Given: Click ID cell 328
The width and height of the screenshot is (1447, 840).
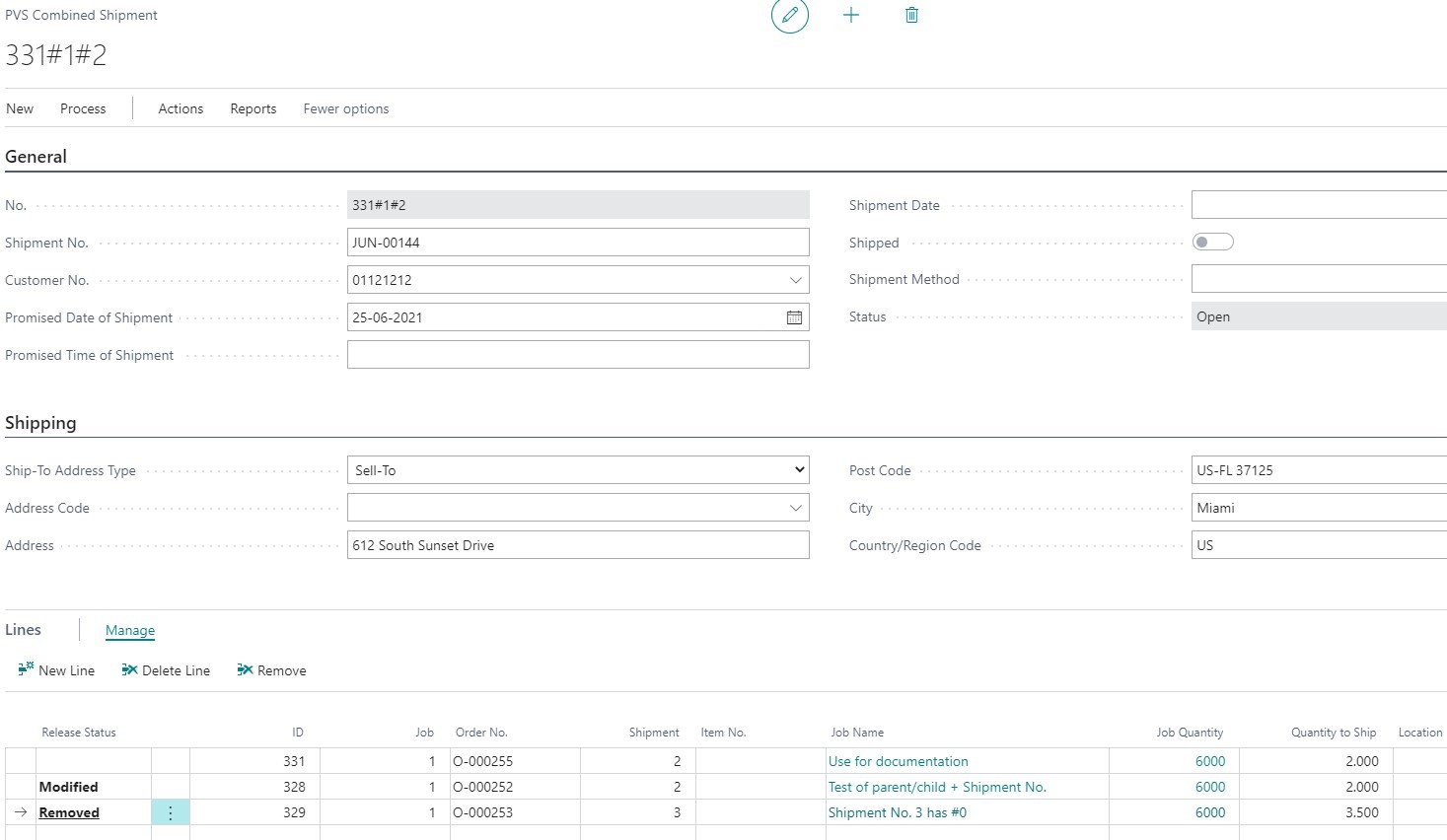Looking at the screenshot, I should click(254, 787).
